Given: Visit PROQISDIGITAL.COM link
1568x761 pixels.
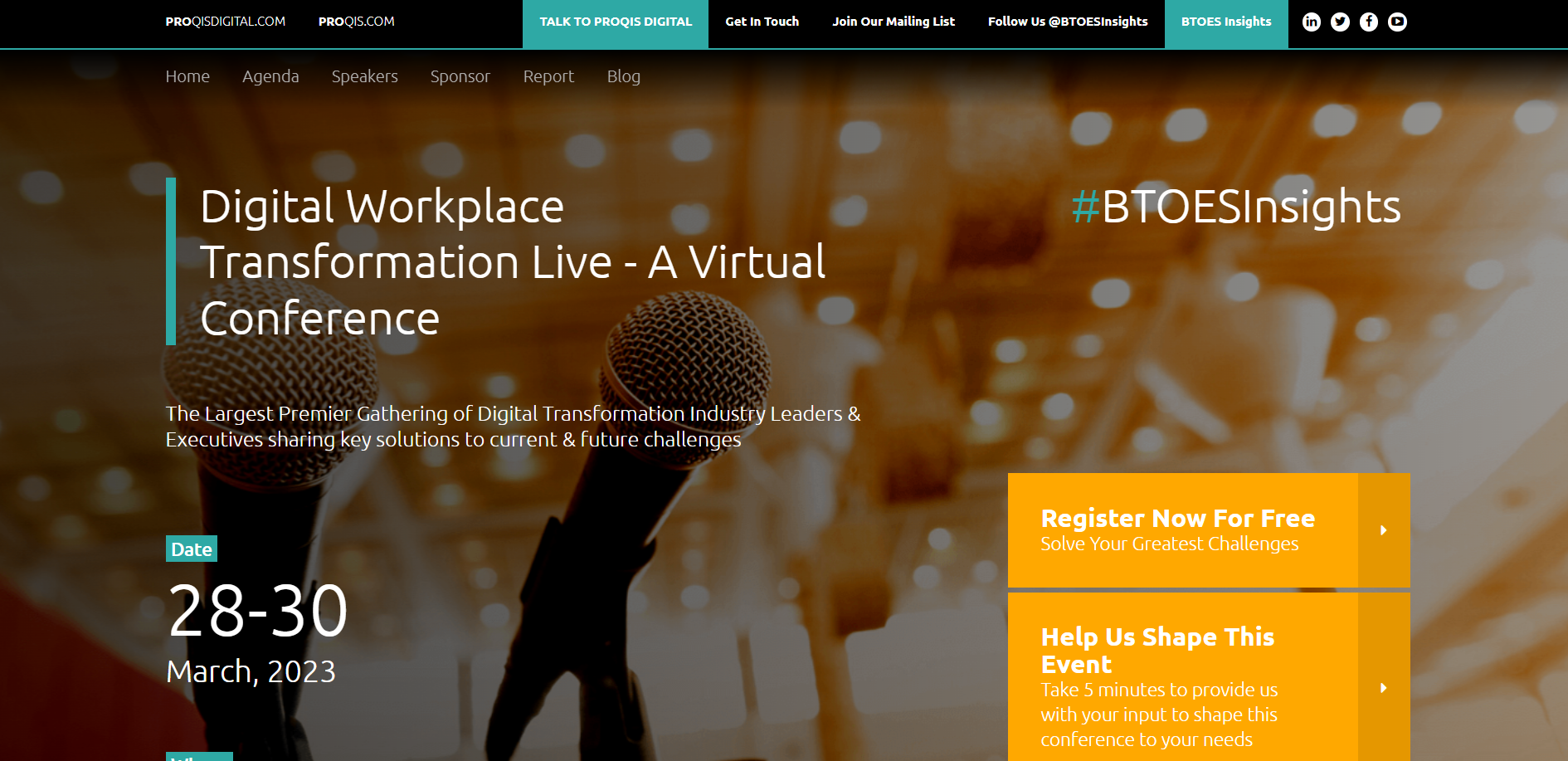Looking at the screenshot, I should [226, 22].
